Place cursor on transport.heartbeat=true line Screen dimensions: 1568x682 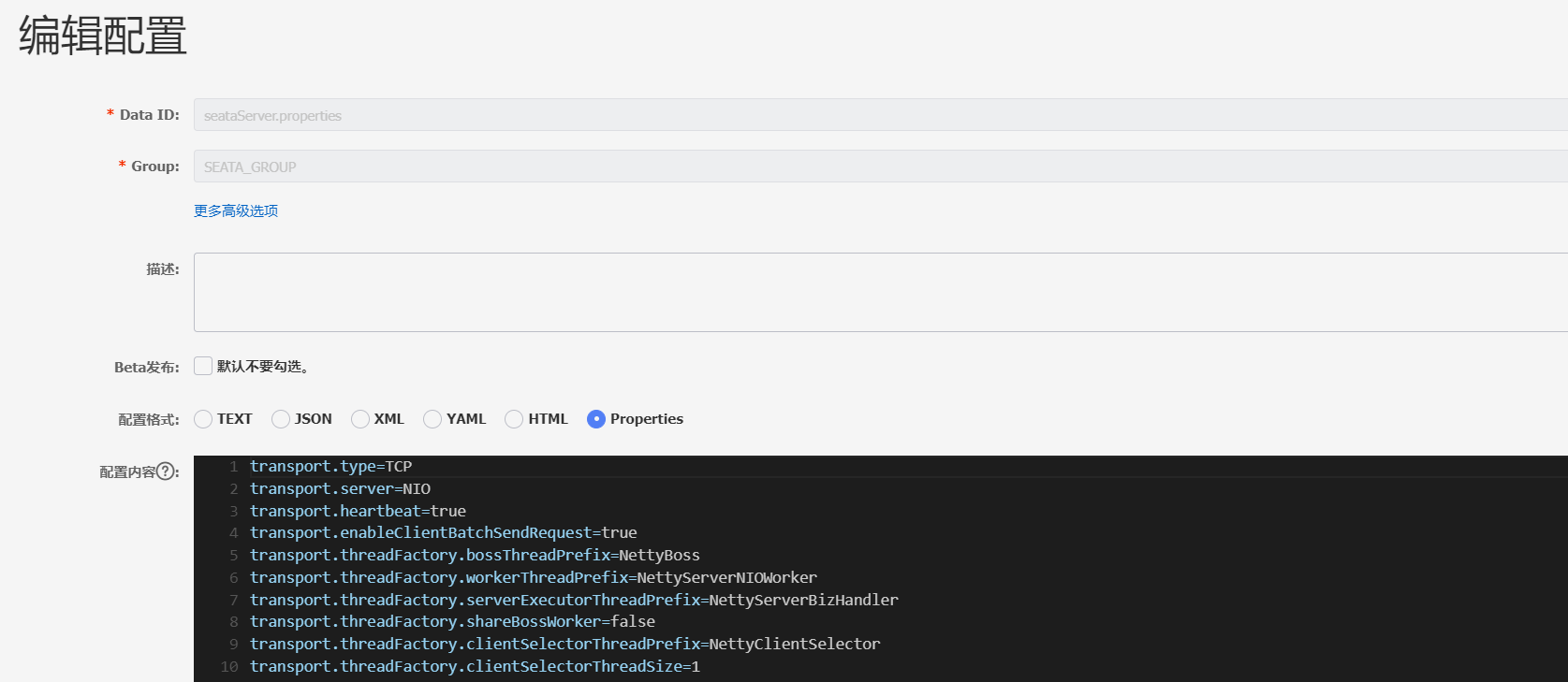click(358, 511)
